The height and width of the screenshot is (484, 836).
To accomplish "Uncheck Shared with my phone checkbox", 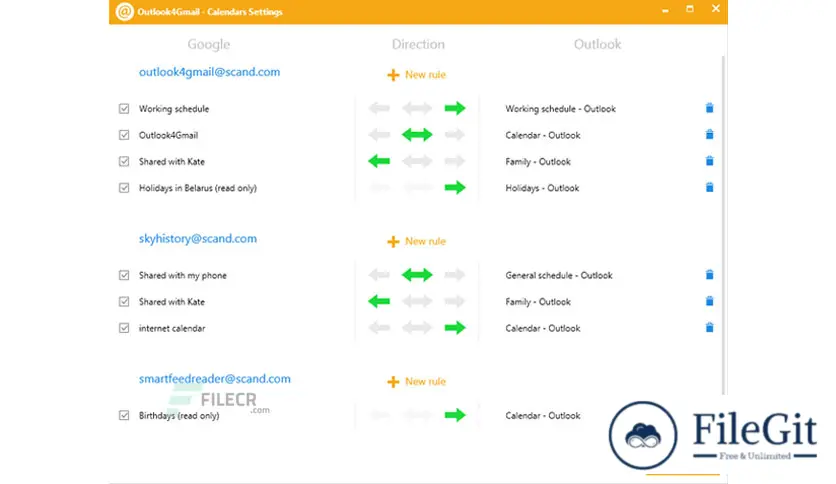I will coord(124,275).
